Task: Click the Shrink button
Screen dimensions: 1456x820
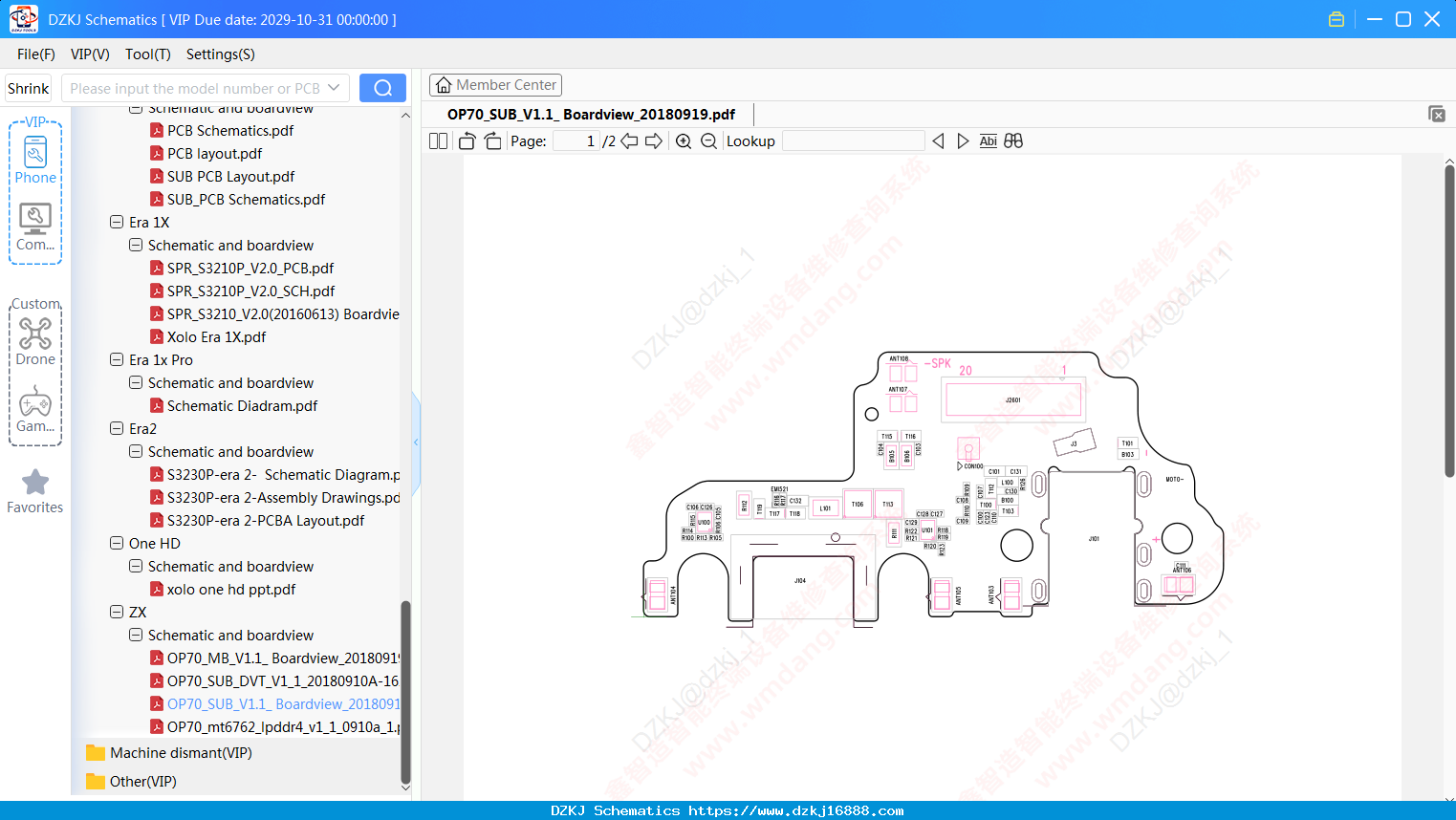Action: [29, 88]
